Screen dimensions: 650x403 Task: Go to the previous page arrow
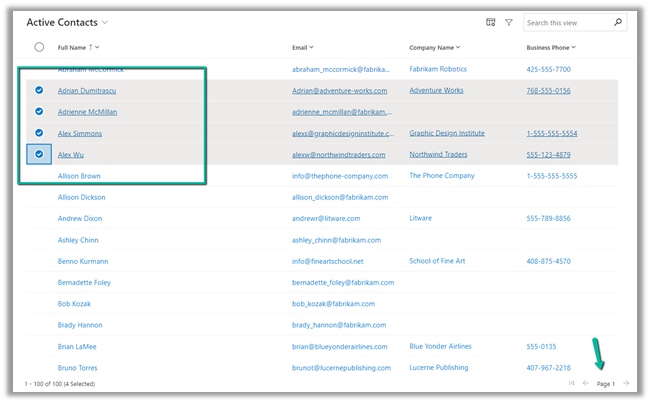point(586,384)
